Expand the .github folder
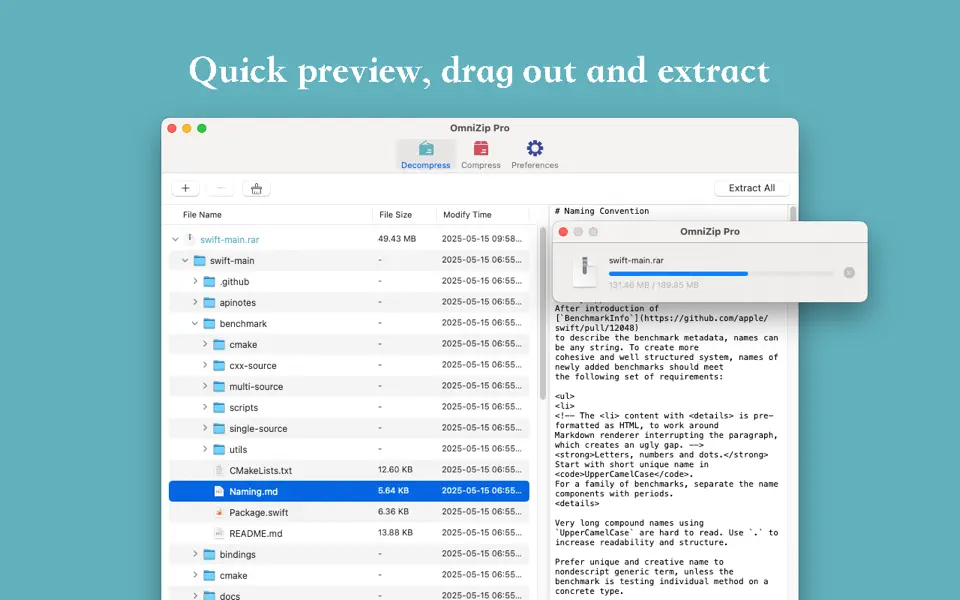 198,281
